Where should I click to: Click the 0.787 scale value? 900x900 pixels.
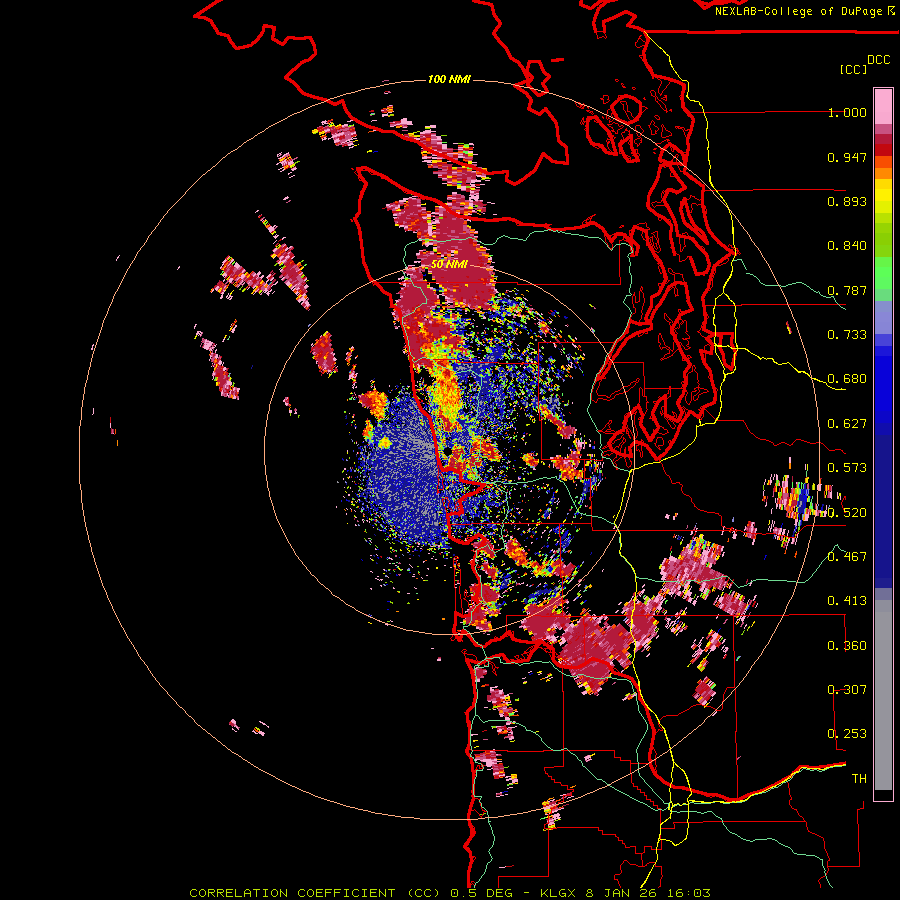[847, 290]
